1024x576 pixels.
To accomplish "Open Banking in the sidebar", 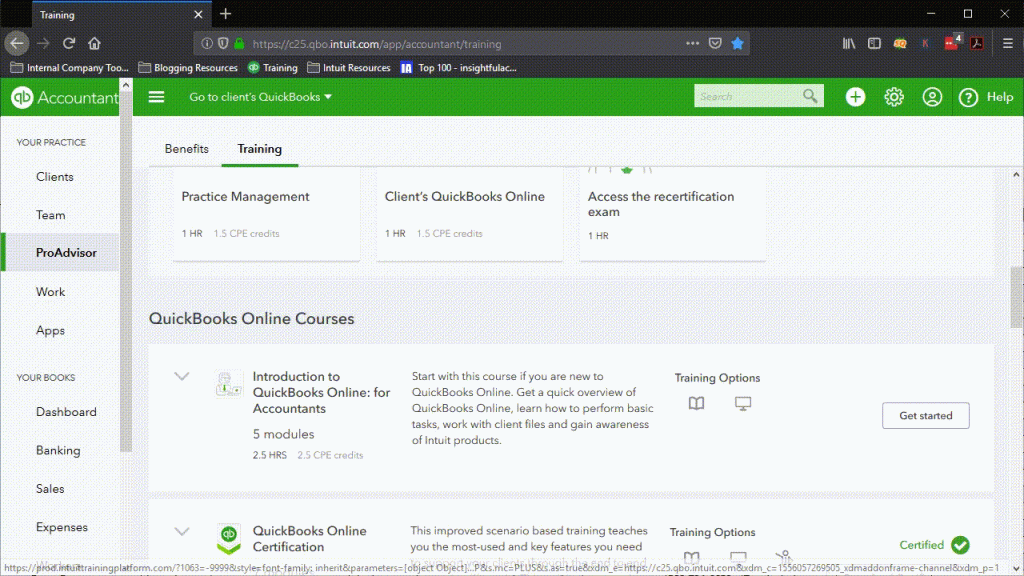I will (58, 451).
